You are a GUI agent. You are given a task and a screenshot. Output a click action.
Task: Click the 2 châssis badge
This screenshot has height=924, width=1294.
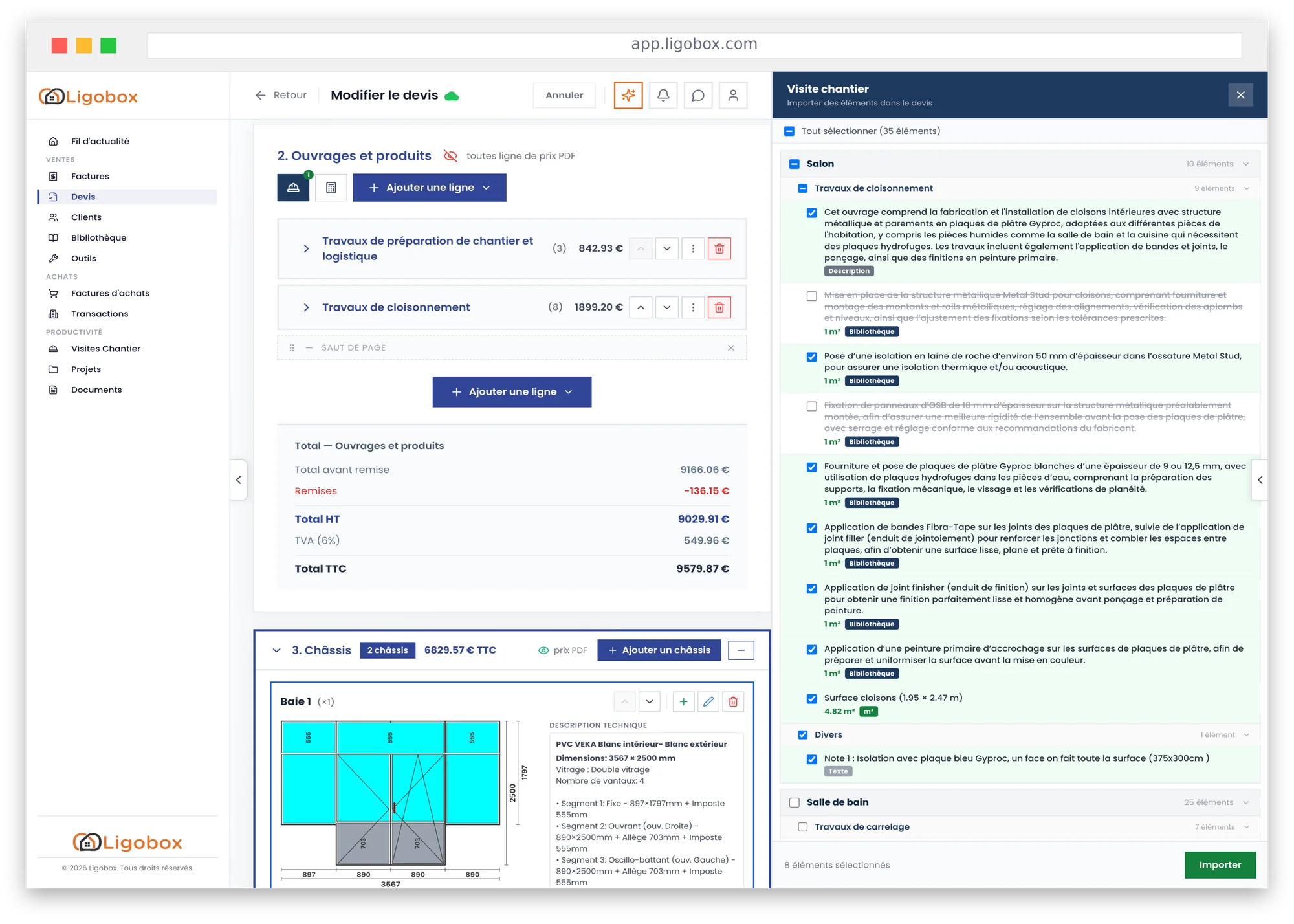click(388, 650)
